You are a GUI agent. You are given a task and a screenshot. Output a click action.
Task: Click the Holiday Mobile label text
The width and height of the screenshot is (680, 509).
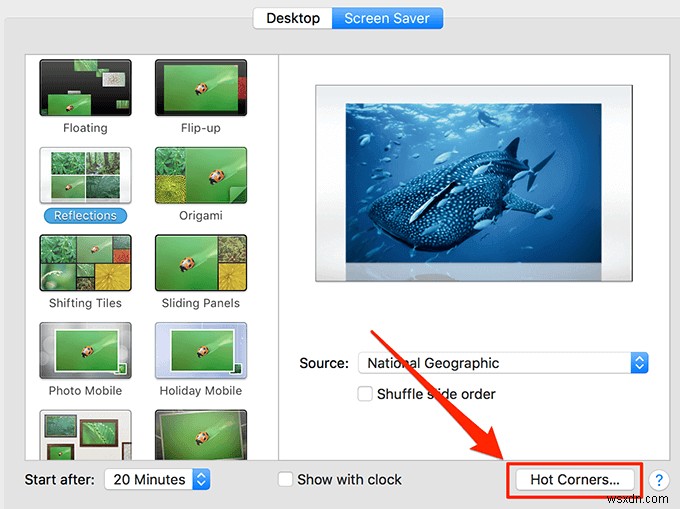click(201, 391)
